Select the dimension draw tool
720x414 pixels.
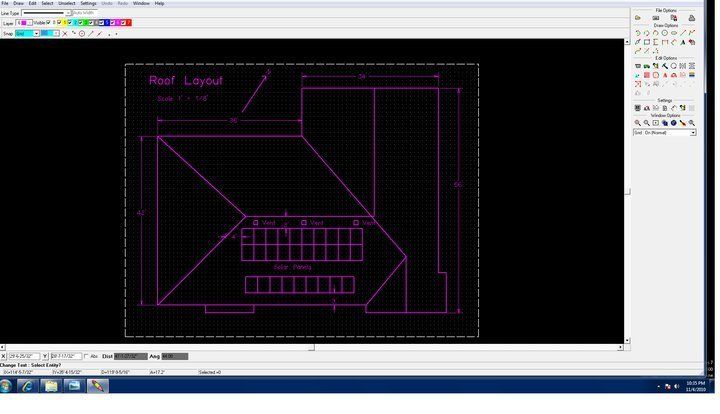[x=664, y=42]
